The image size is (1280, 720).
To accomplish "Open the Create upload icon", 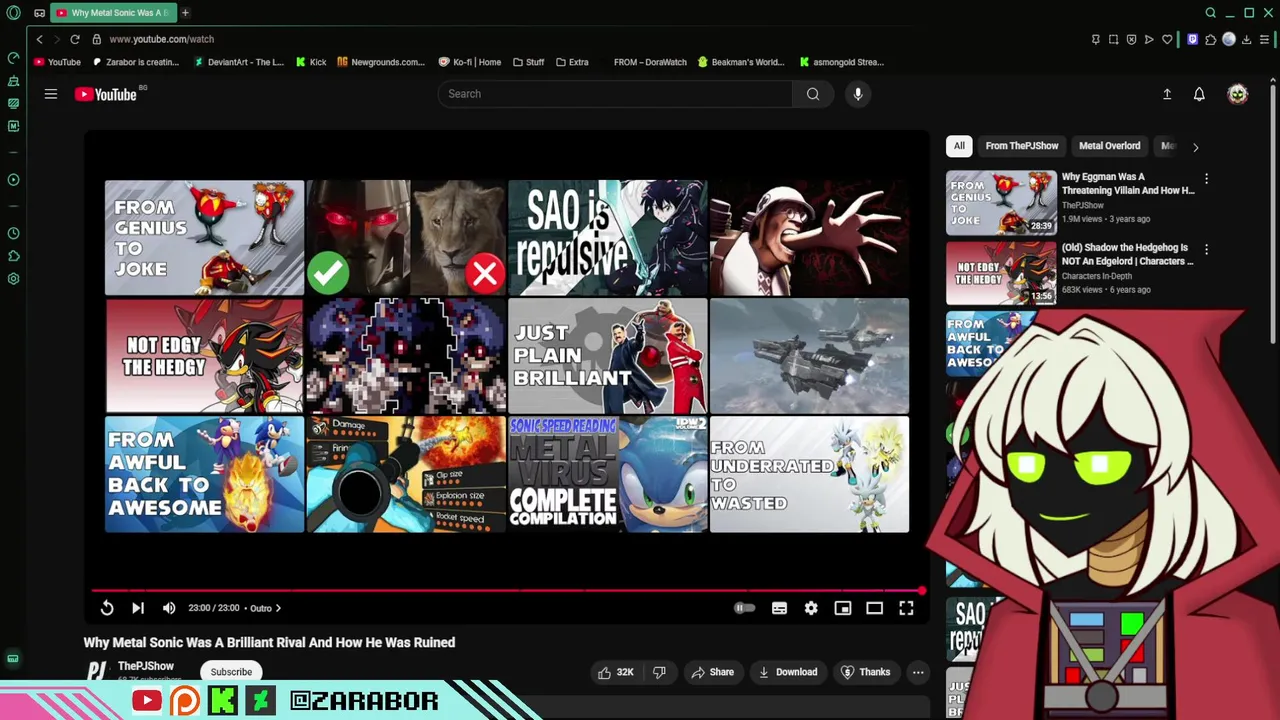I will pos(1167,94).
